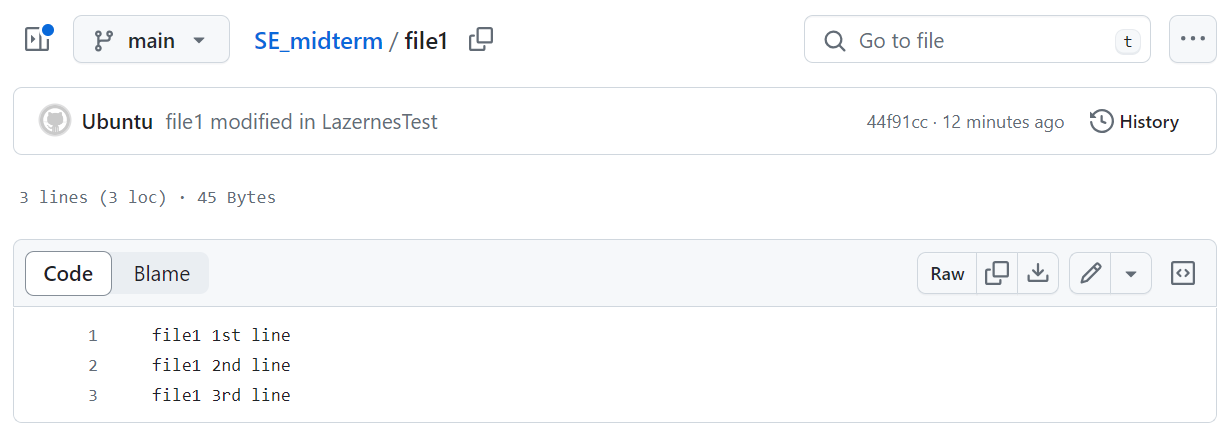Open the Raw file view
1228x439 pixels.
click(947, 274)
